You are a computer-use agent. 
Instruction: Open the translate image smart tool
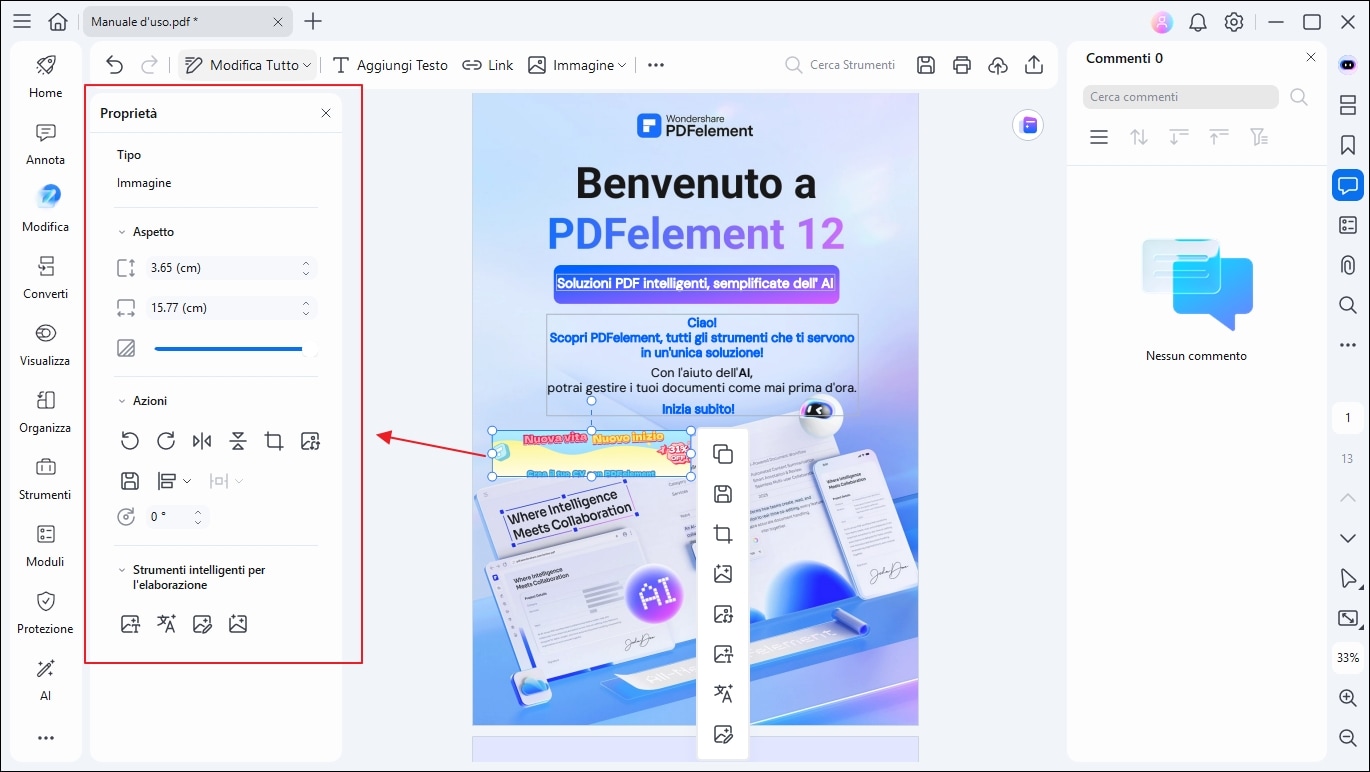click(166, 623)
